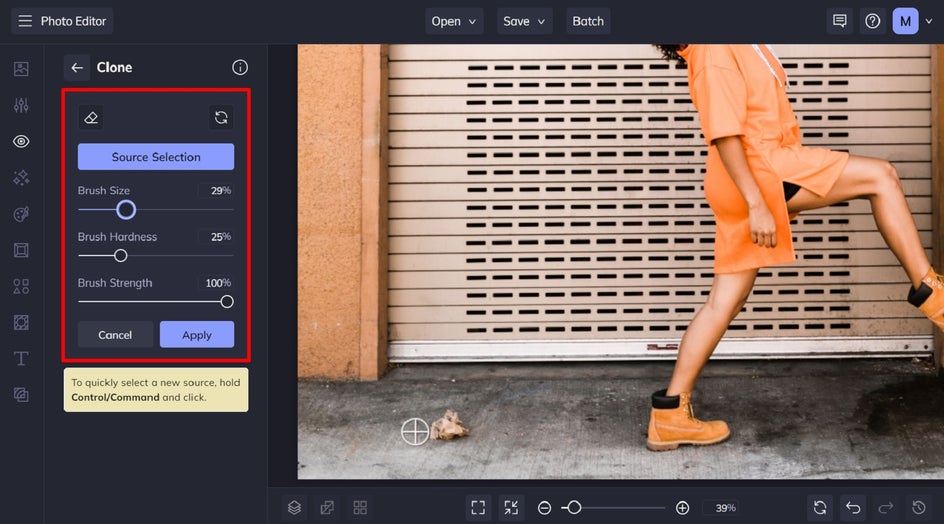Image resolution: width=944 pixels, height=524 pixels.
Task: Open the Effects sparkle sidebar icon
Action: point(21,178)
